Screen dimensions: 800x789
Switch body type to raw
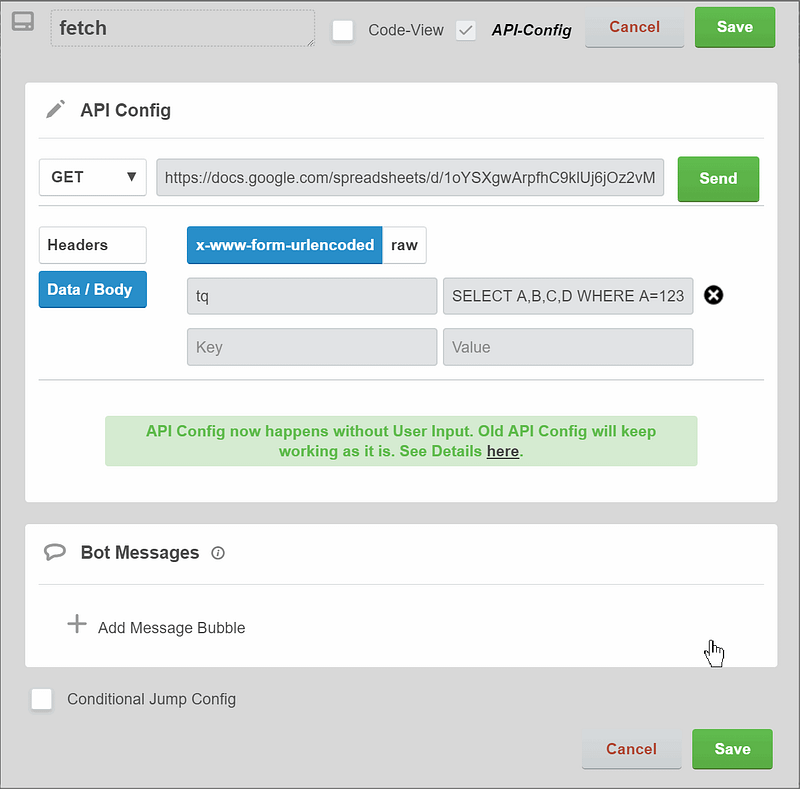(404, 245)
